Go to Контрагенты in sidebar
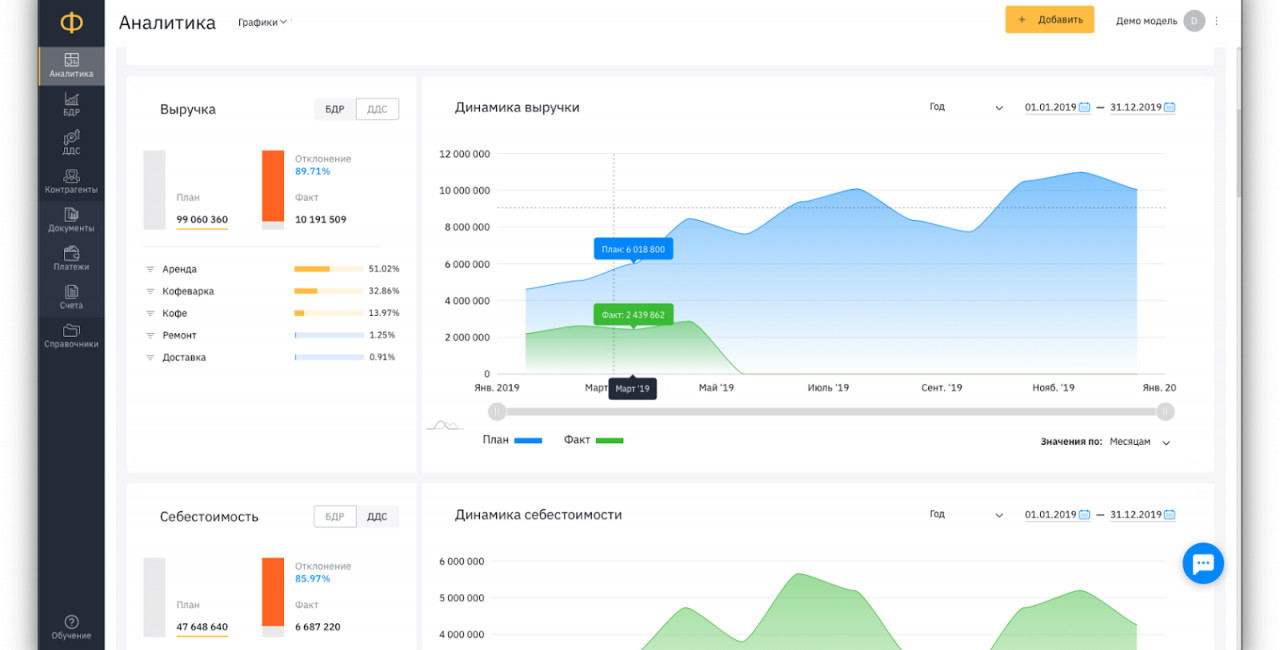The height and width of the screenshot is (650, 1280). tap(71, 181)
